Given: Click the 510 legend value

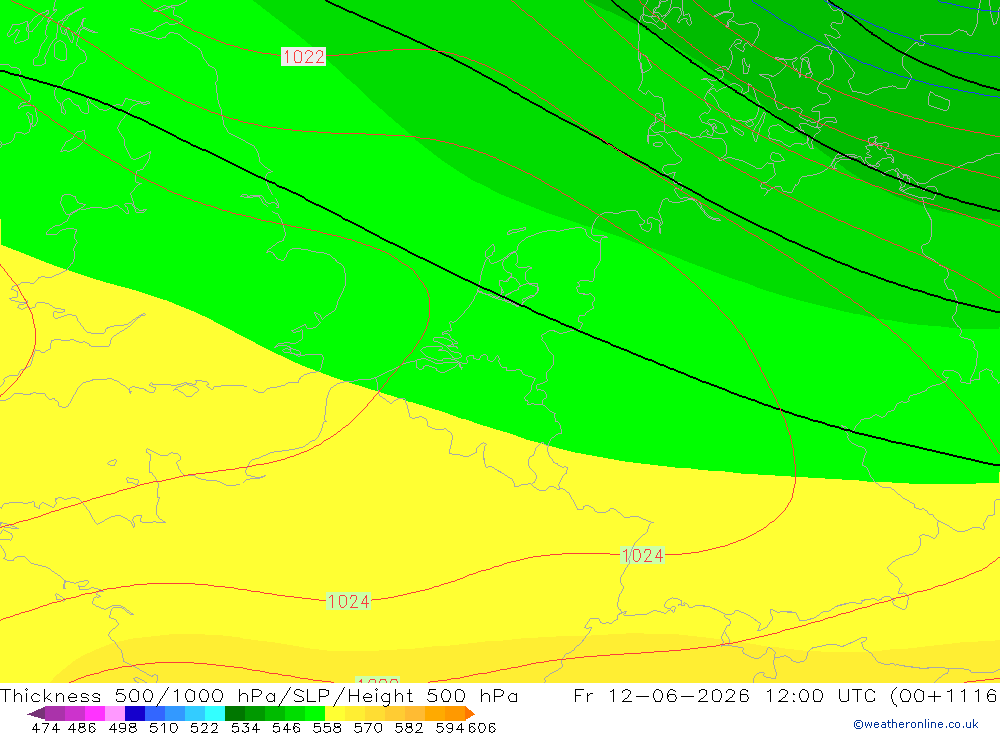Looking at the screenshot, I should click(x=164, y=728).
